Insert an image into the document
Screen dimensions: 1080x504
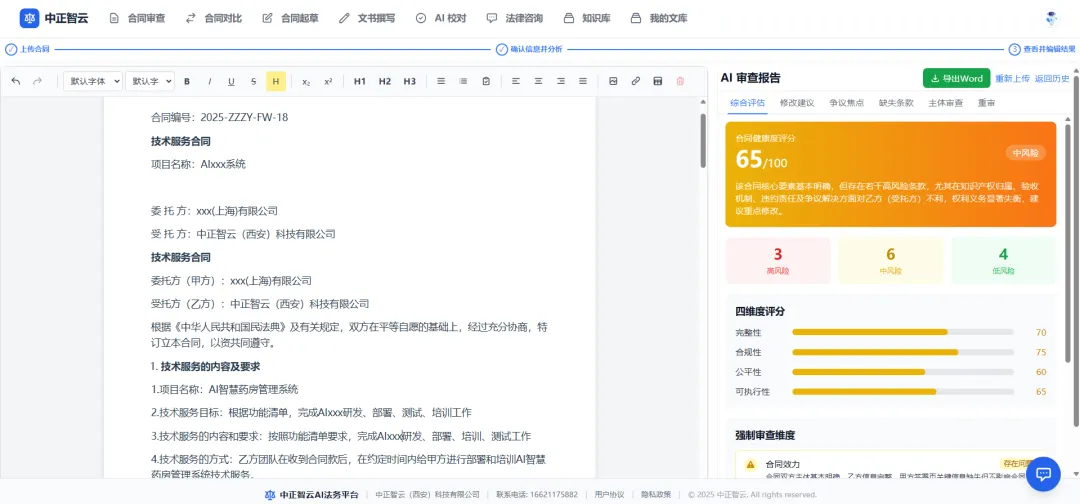pyautogui.click(x=613, y=81)
